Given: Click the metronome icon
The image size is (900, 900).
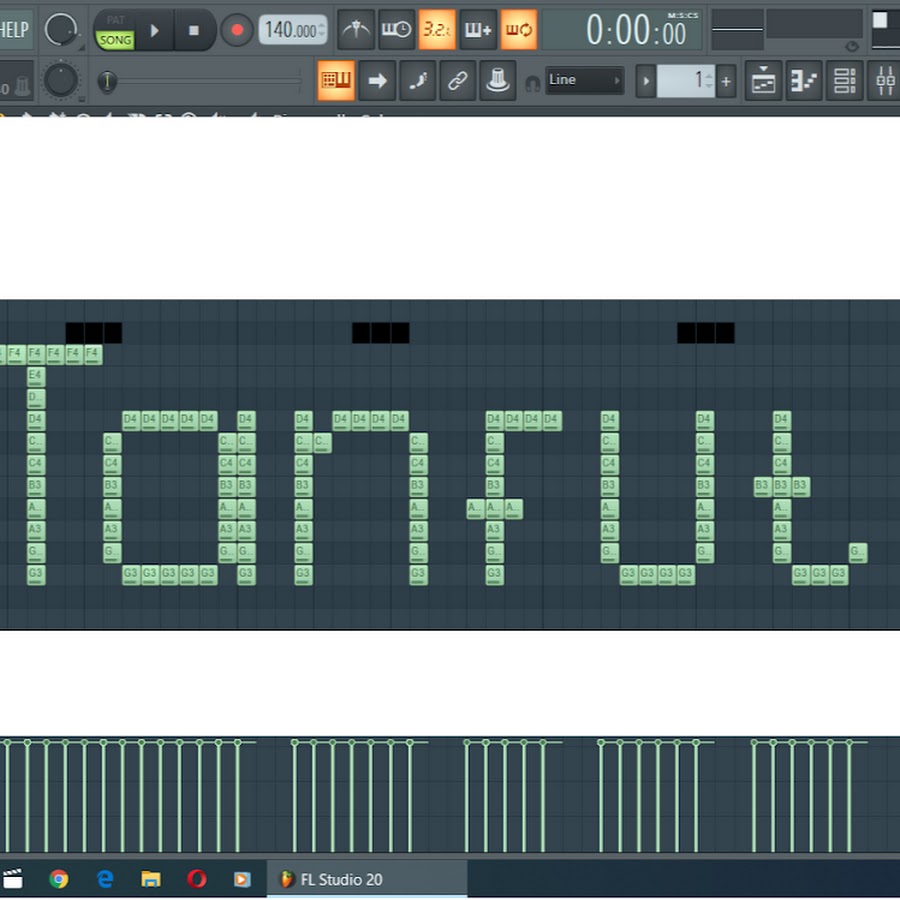Looking at the screenshot, I should pyautogui.click(x=356, y=30).
